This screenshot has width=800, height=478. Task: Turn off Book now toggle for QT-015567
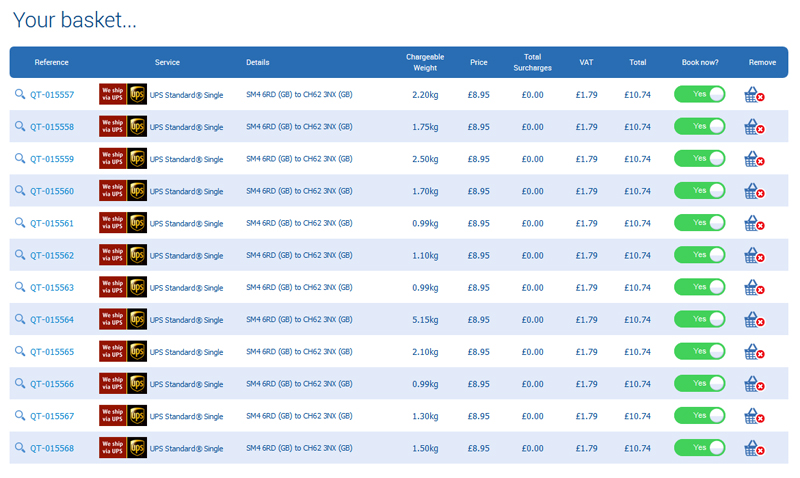699,416
